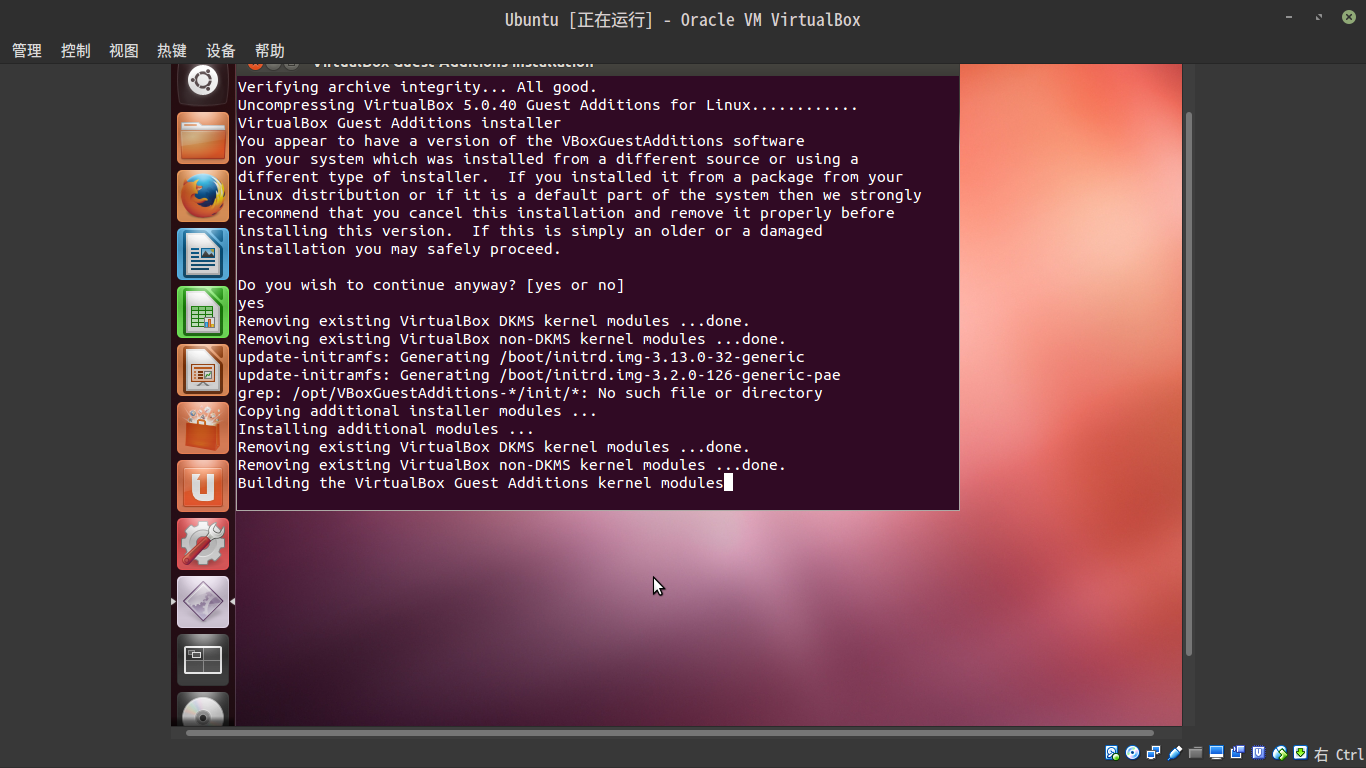This screenshot has height=768, width=1366.
Task: Click the shared folders status icon
Action: [x=1196, y=753]
